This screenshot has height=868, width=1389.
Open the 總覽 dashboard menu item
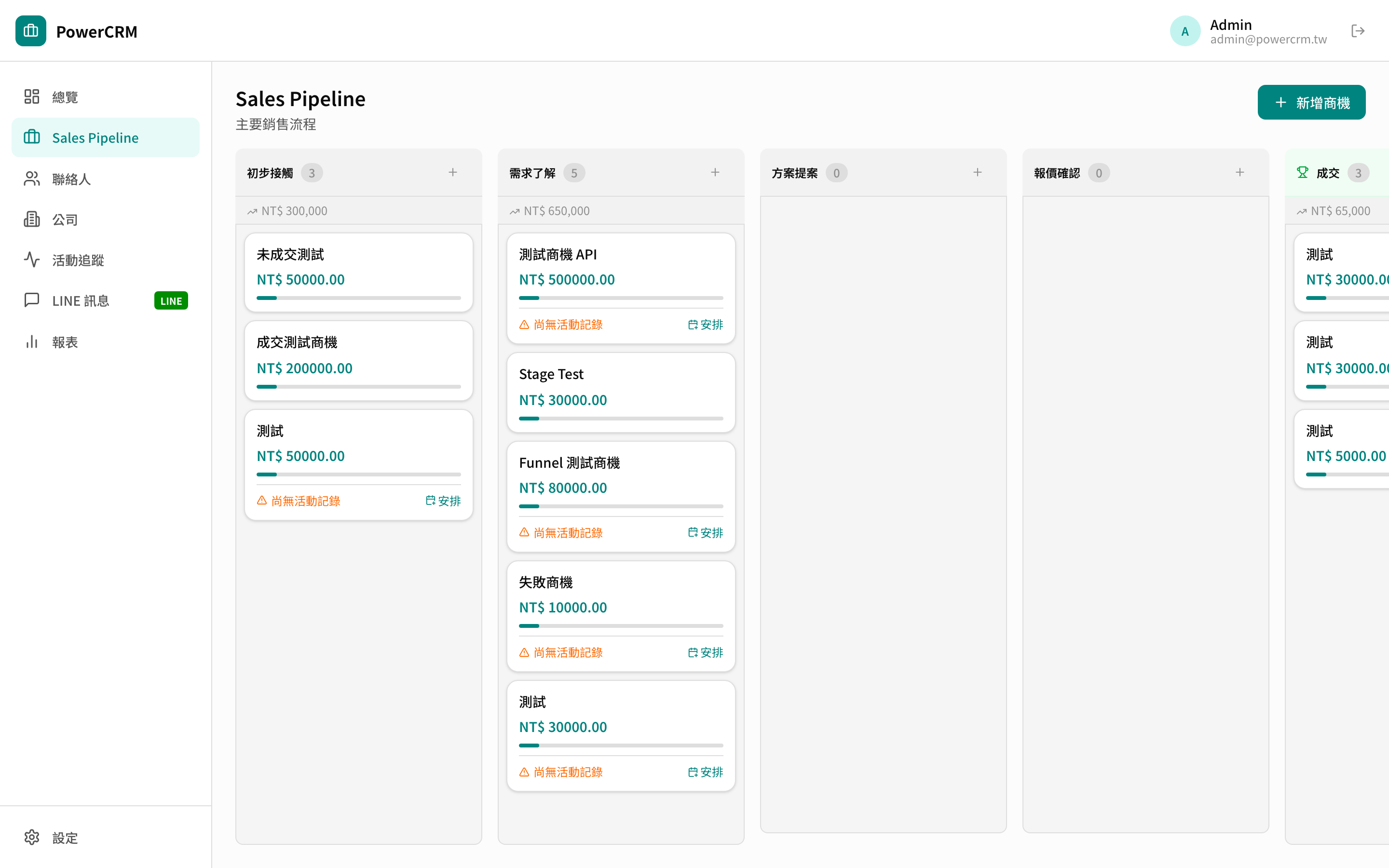[65, 97]
